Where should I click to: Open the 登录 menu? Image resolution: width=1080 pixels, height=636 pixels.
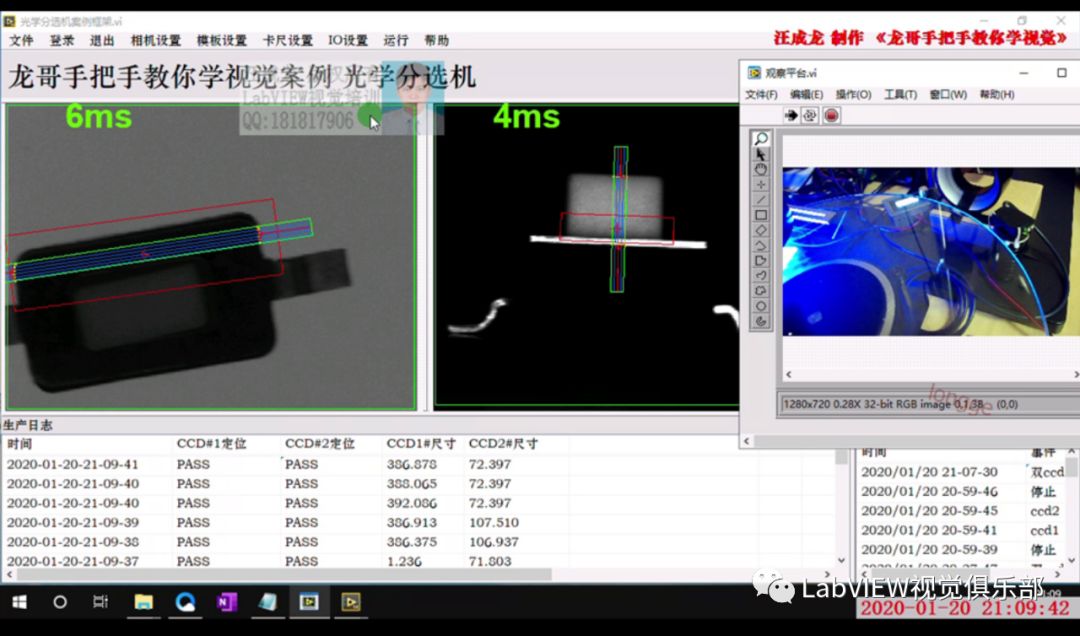point(61,41)
